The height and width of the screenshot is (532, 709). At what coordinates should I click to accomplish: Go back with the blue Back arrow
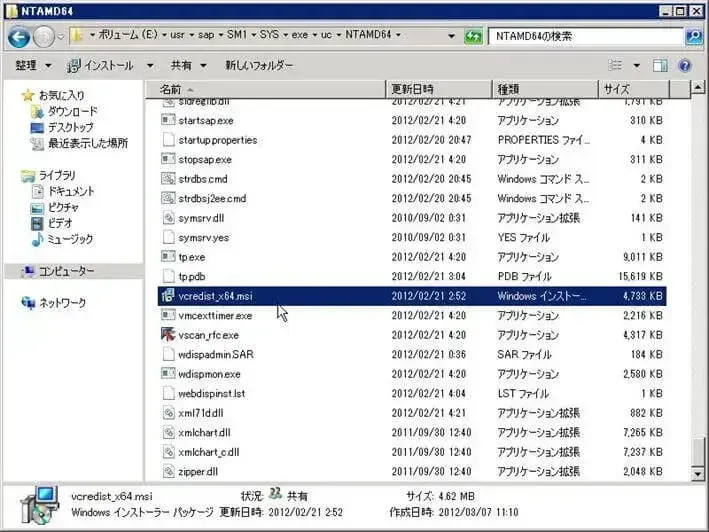(x=19, y=37)
